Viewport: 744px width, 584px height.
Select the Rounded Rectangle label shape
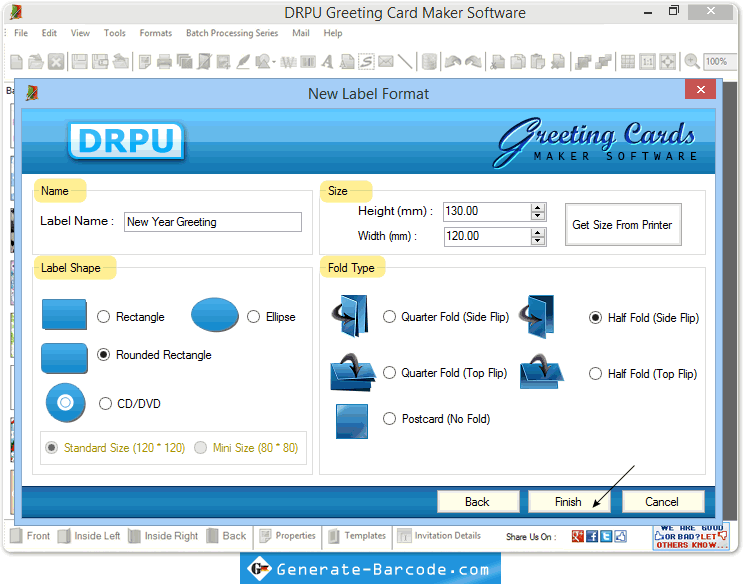[103, 354]
